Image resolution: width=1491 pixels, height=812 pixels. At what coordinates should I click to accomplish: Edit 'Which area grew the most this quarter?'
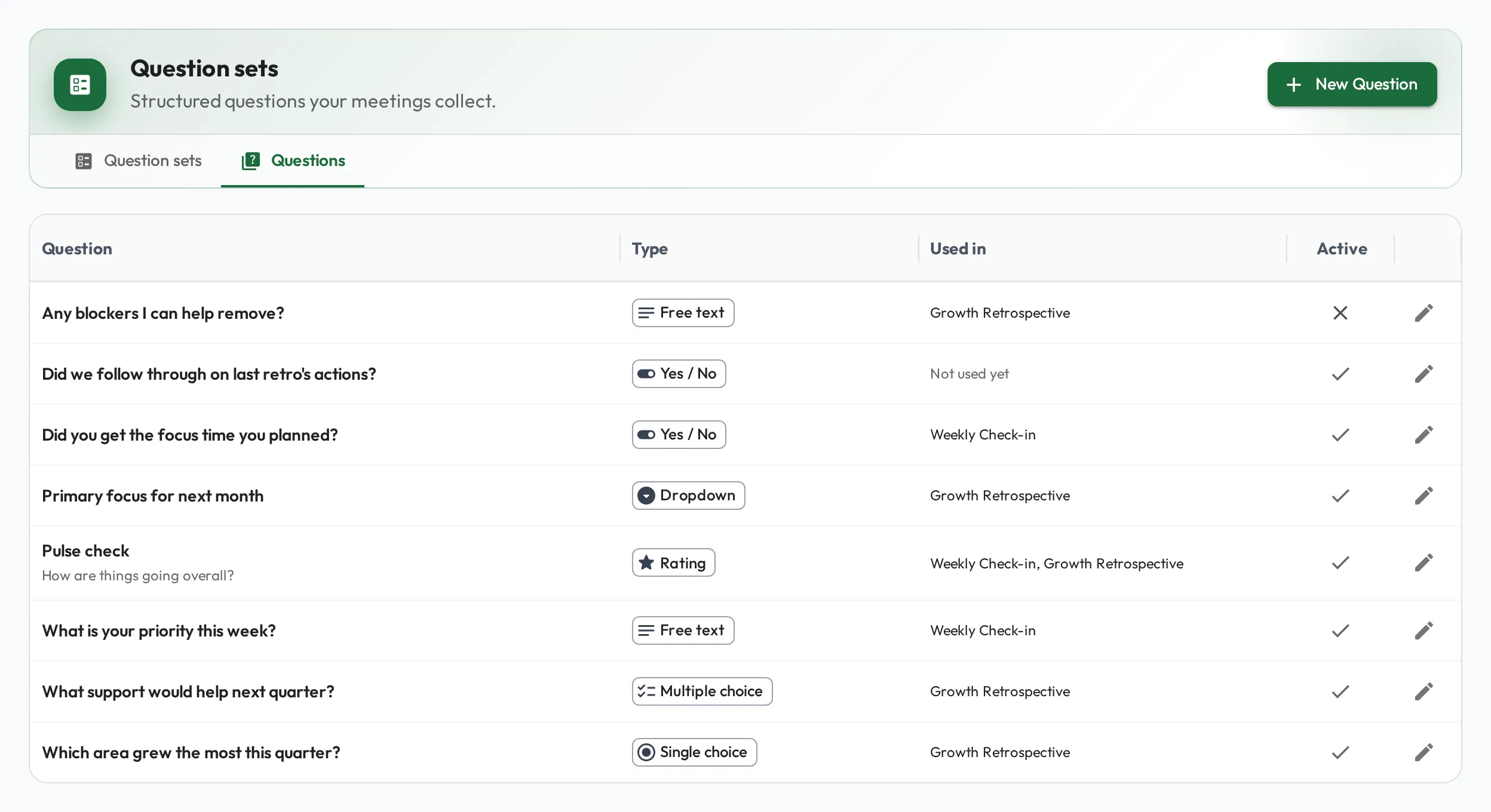1423,752
